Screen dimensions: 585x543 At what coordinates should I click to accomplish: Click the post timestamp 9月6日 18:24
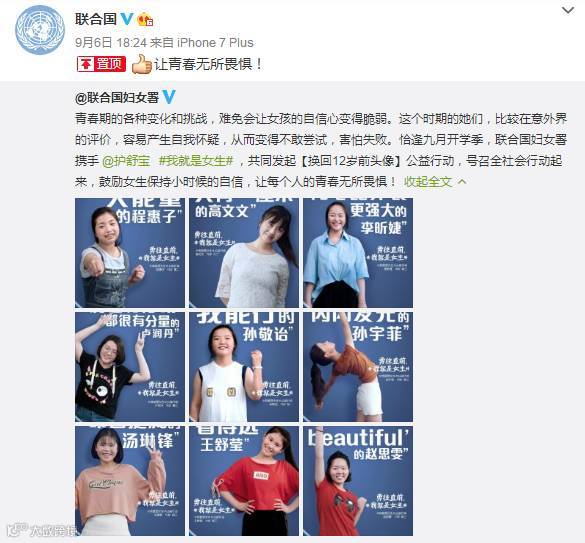[111, 43]
